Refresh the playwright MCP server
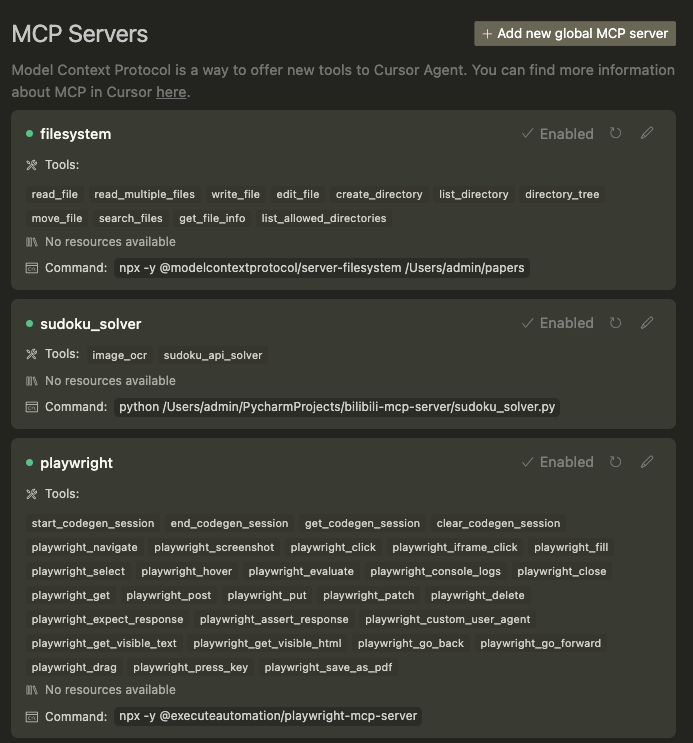This screenshot has height=743, width=693. point(615,462)
